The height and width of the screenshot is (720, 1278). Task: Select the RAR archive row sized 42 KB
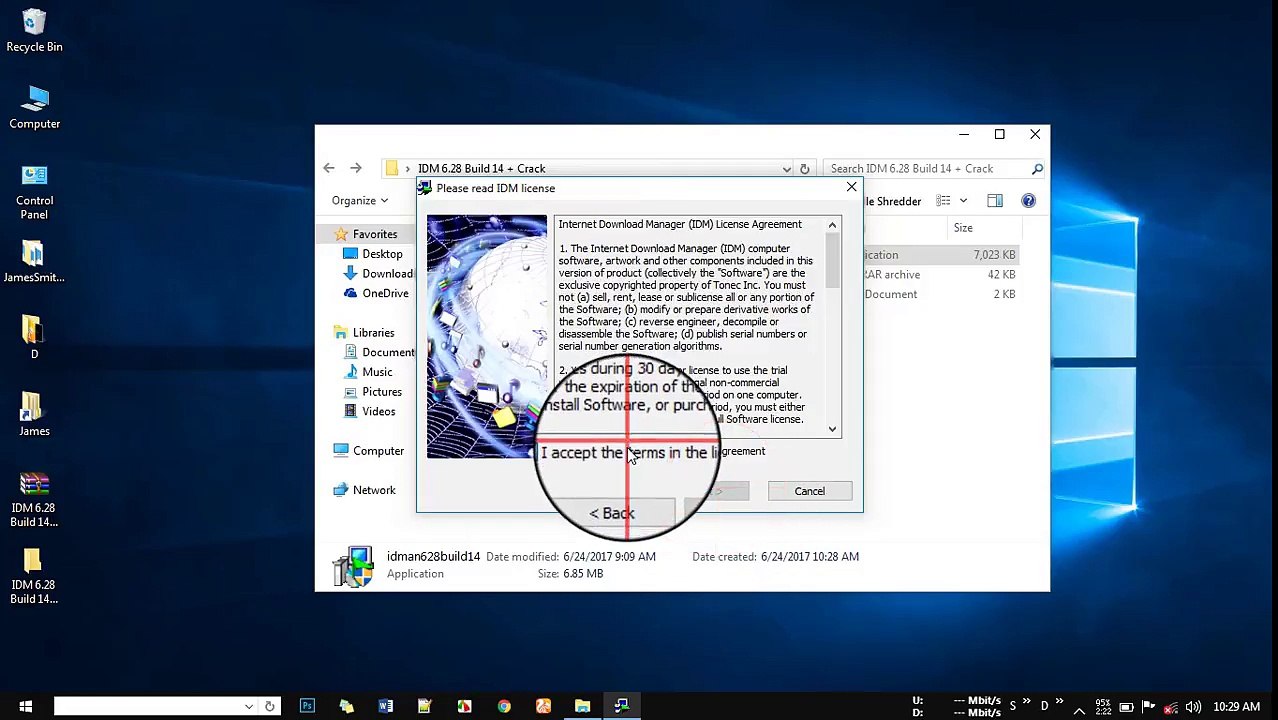[942, 274]
